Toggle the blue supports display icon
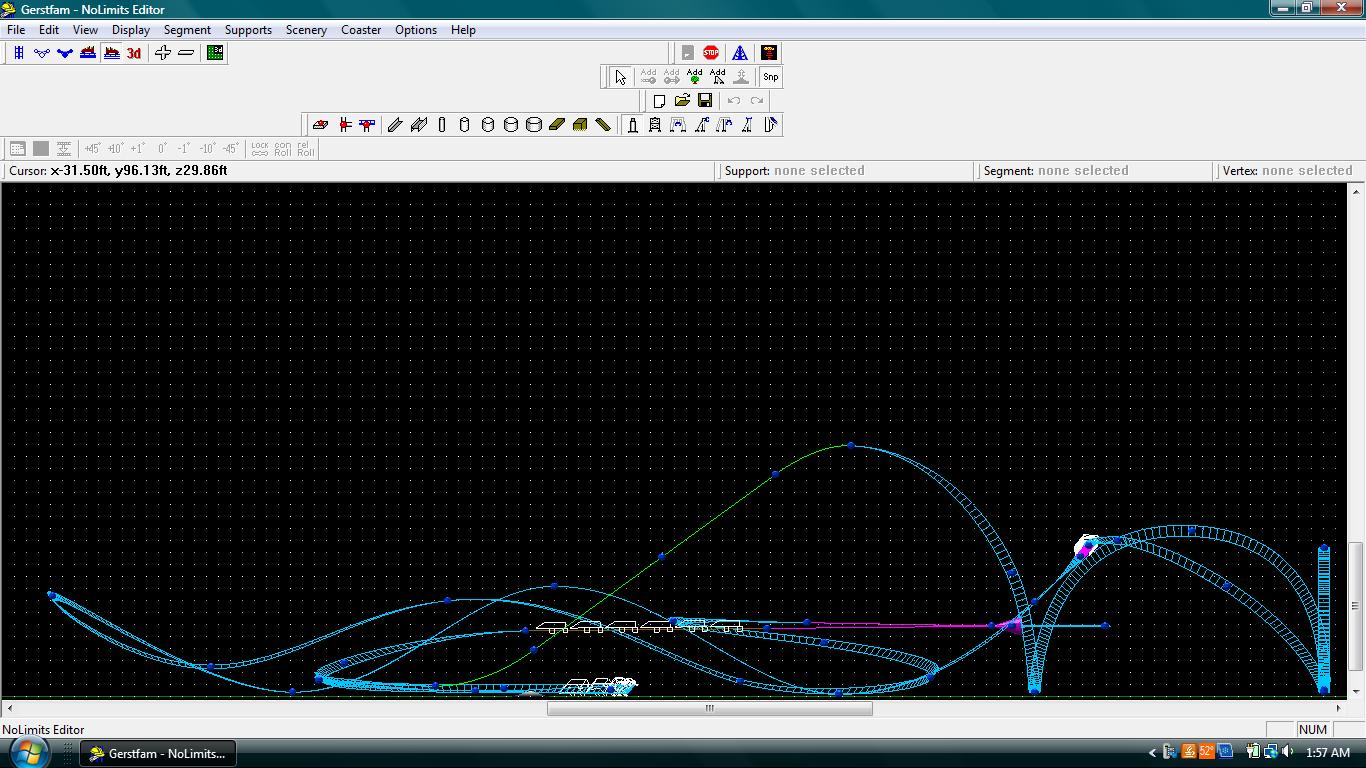Viewport: 1366px width, 768px height. (65, 53)
